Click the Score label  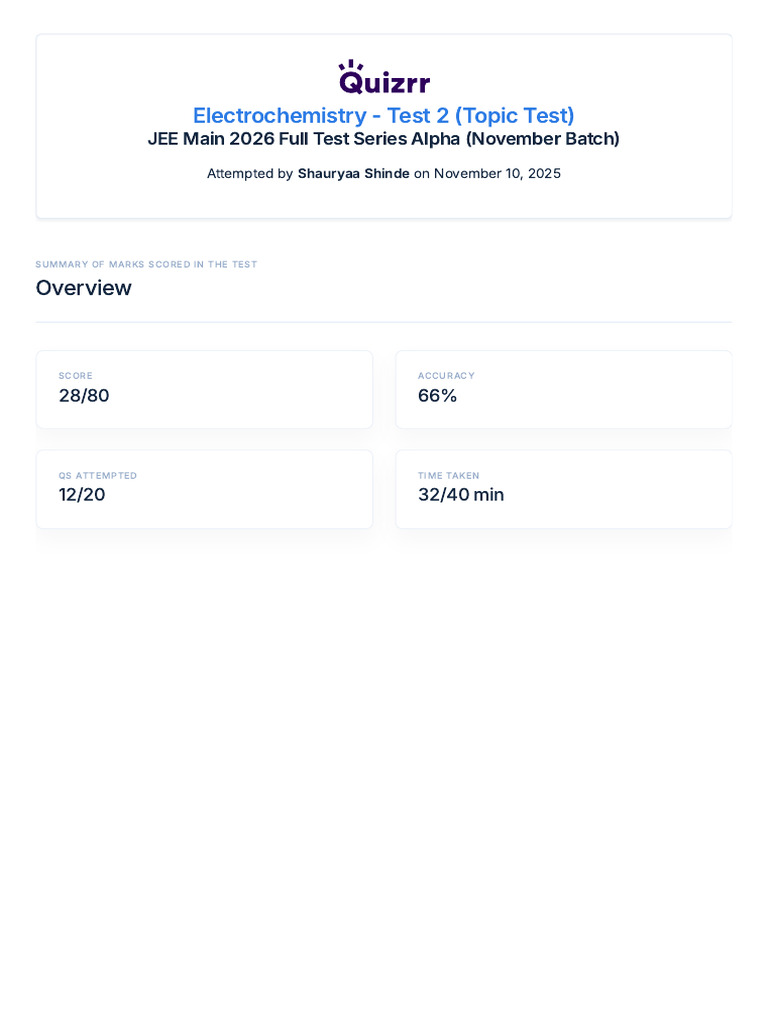(75, 376)
